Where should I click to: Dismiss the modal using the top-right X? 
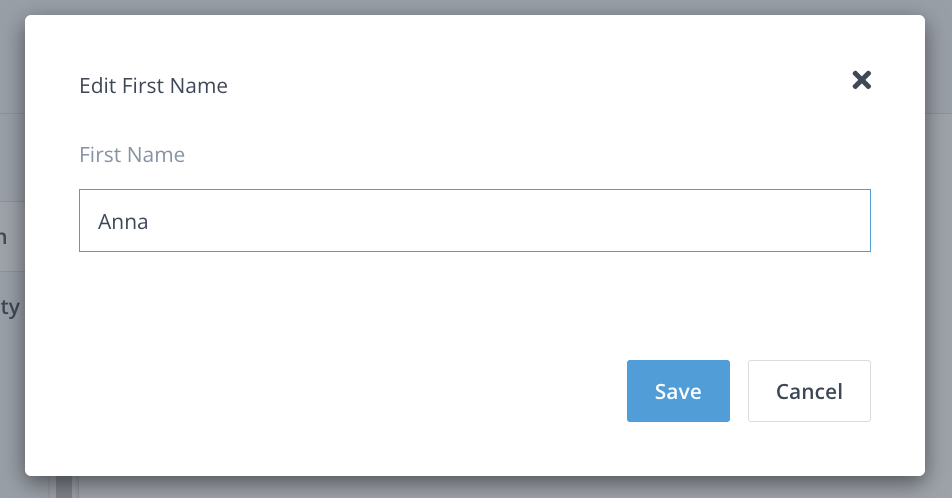[x=861, y=81]
